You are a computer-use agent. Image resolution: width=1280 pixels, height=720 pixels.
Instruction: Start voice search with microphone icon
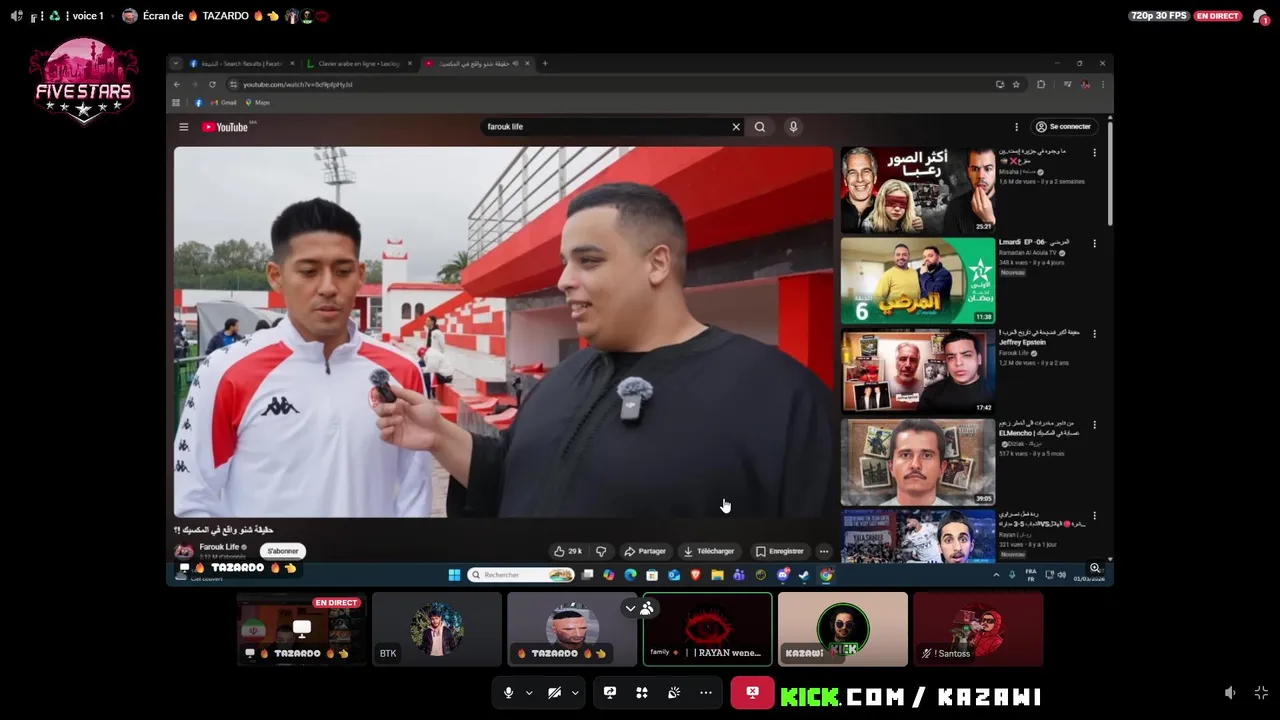click(793, 127)
